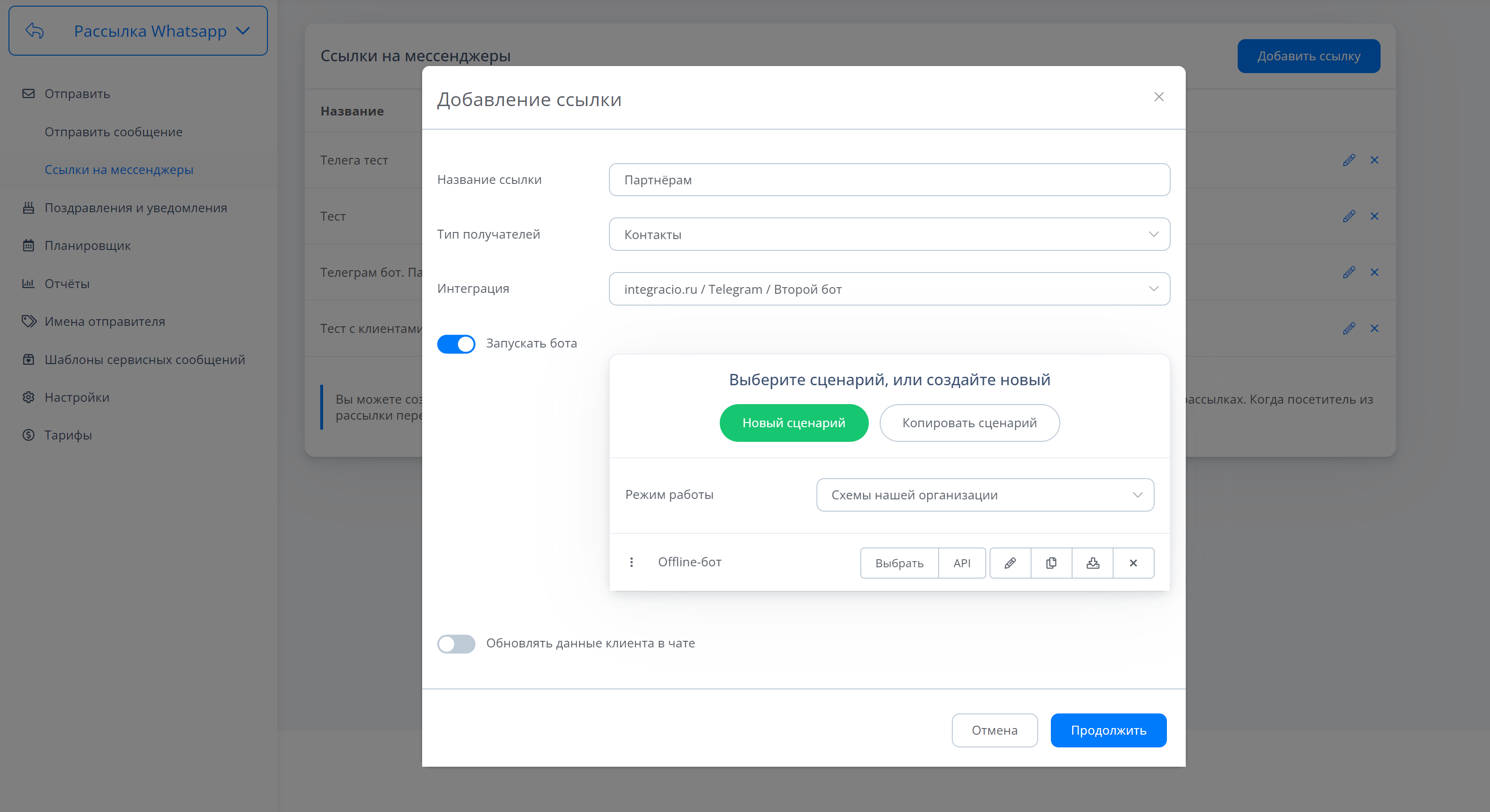The height and width of the screenshot is (812, 1490).
Task: Click the pencil edit icon for Offline-бот
Action: (x=1010, y=563)
